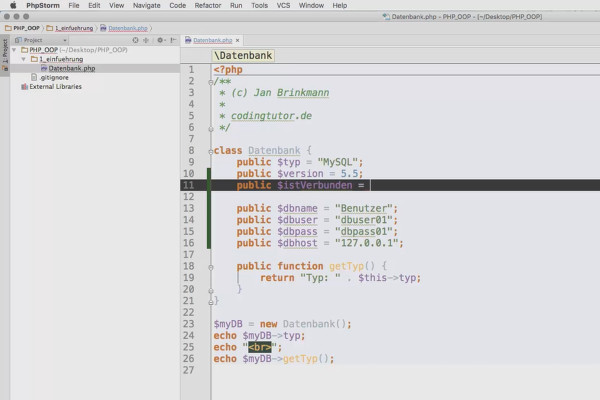This screenshot has height=400, width=600.
Task: Toggle the 1: Project side tool tab
Action: pyautogui.click(x=5, y=51)
